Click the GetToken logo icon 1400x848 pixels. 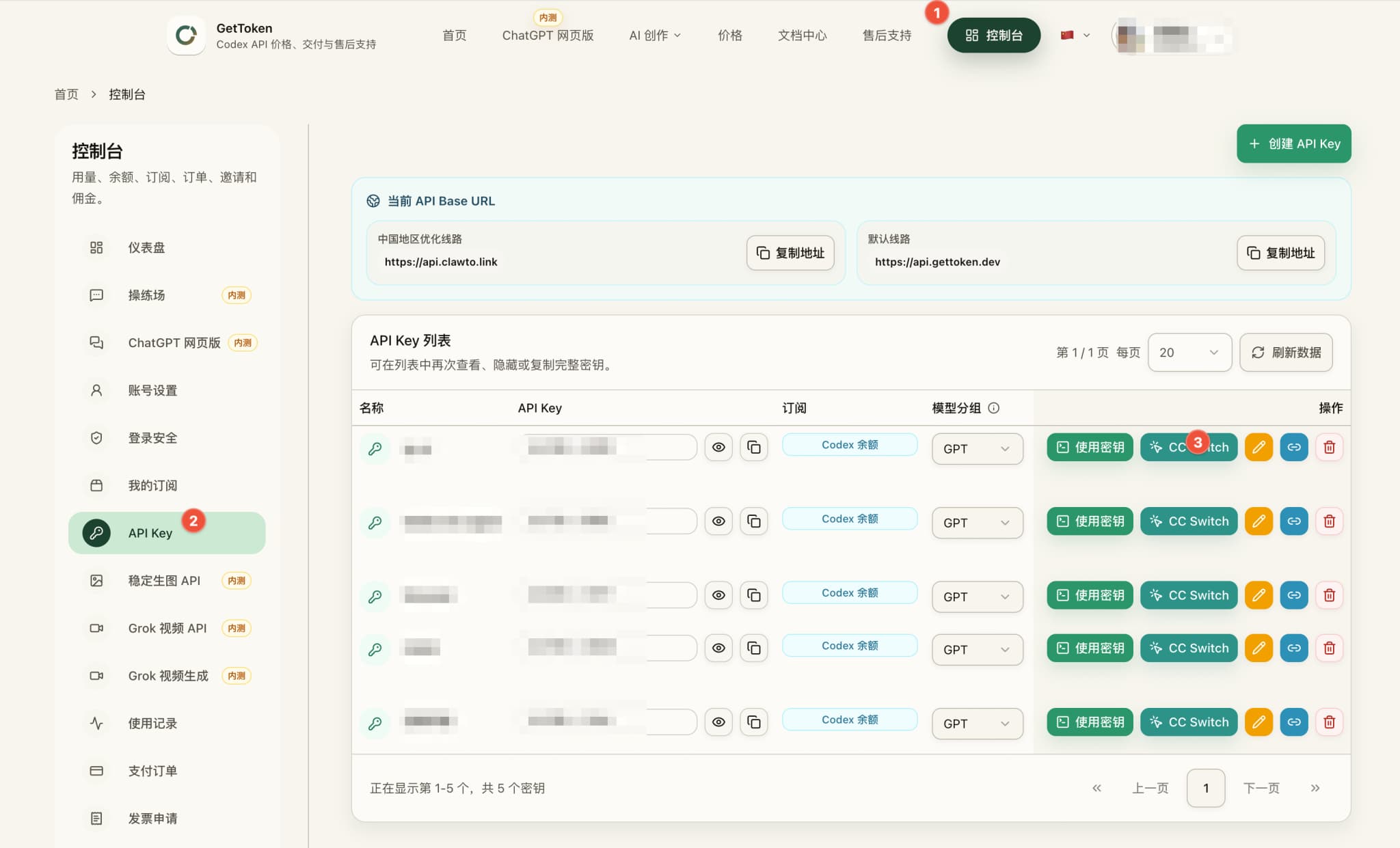[186, 35]
